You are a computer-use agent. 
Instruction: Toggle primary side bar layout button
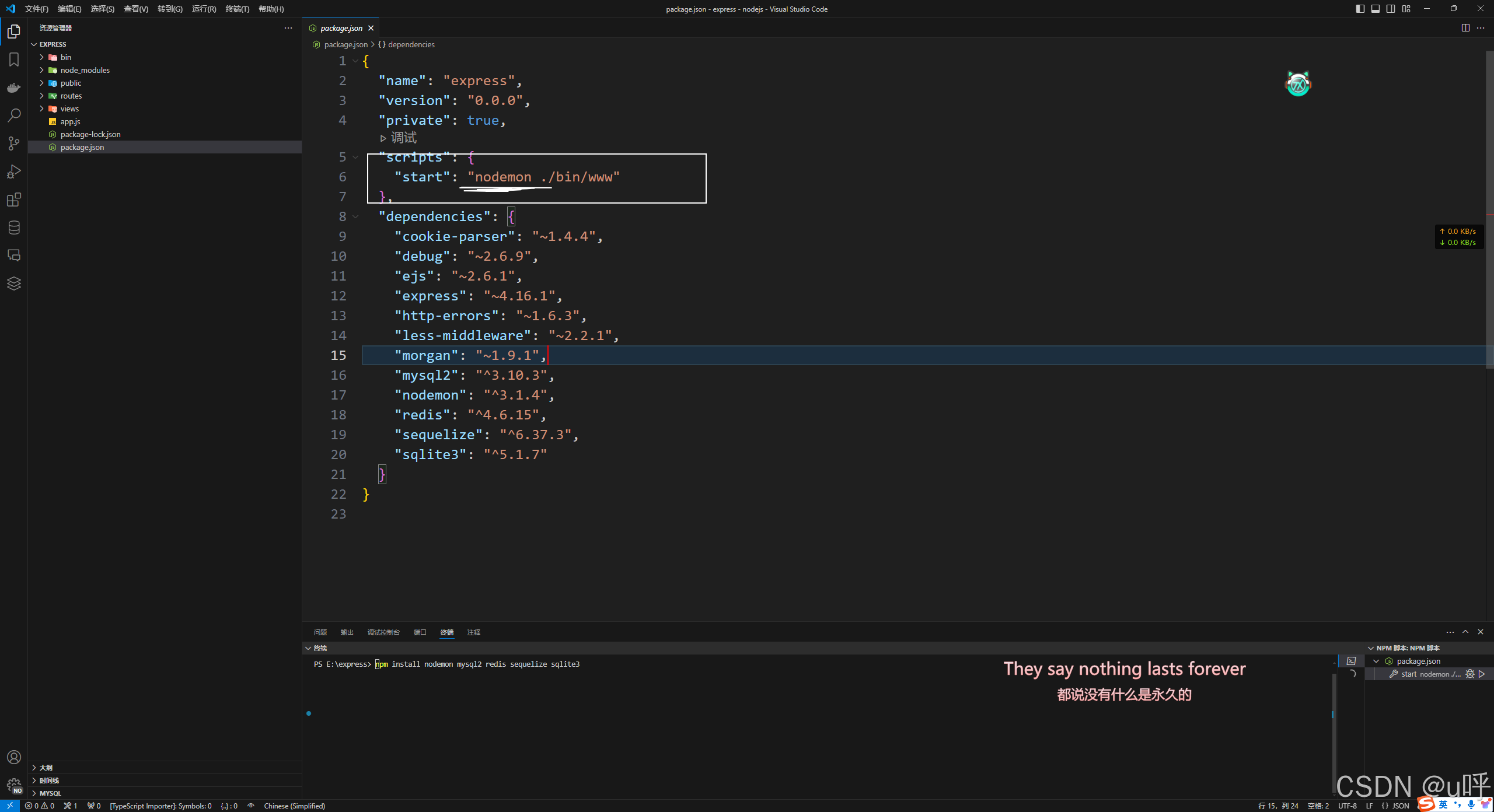pyautogui.click(x=1360, y=9)
